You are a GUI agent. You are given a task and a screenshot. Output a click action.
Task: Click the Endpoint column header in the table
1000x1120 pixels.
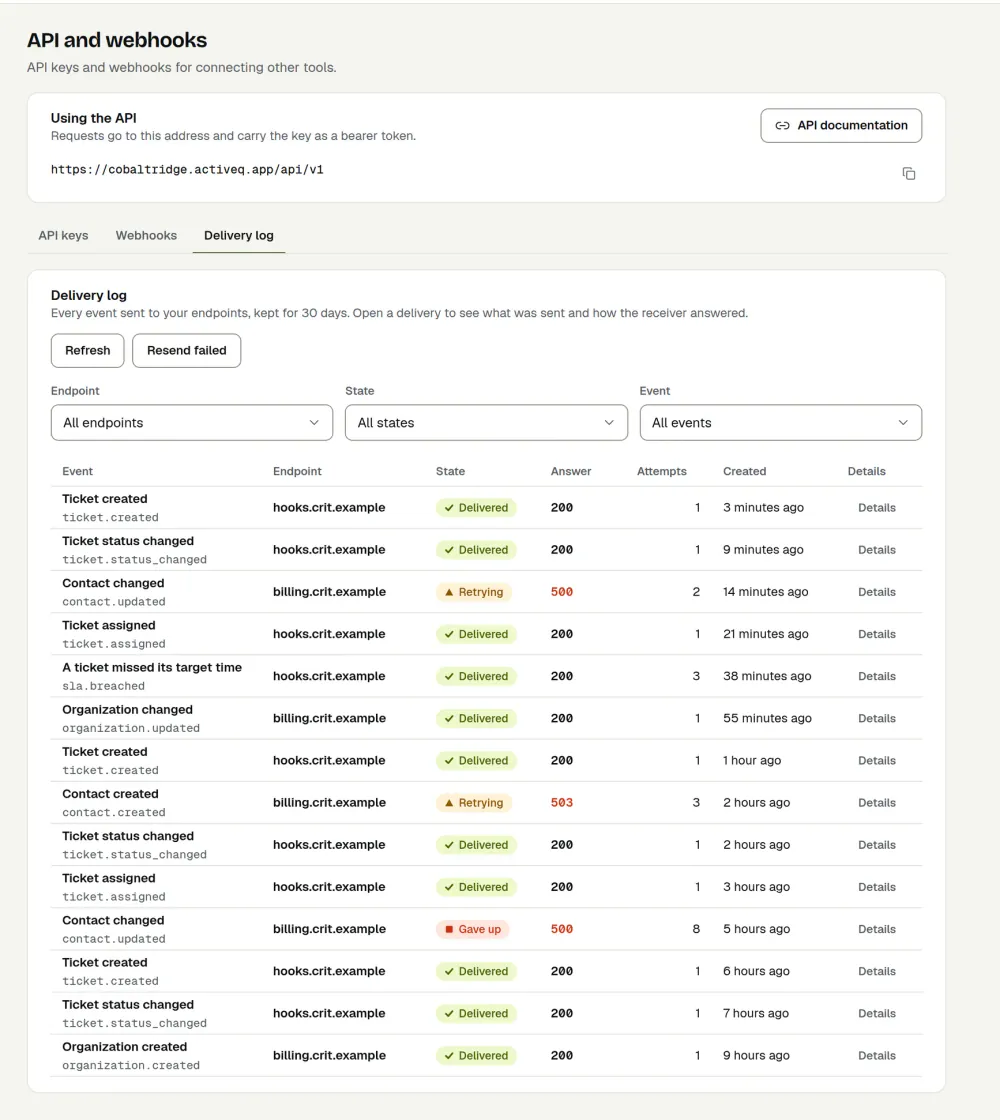coord(297,471)
